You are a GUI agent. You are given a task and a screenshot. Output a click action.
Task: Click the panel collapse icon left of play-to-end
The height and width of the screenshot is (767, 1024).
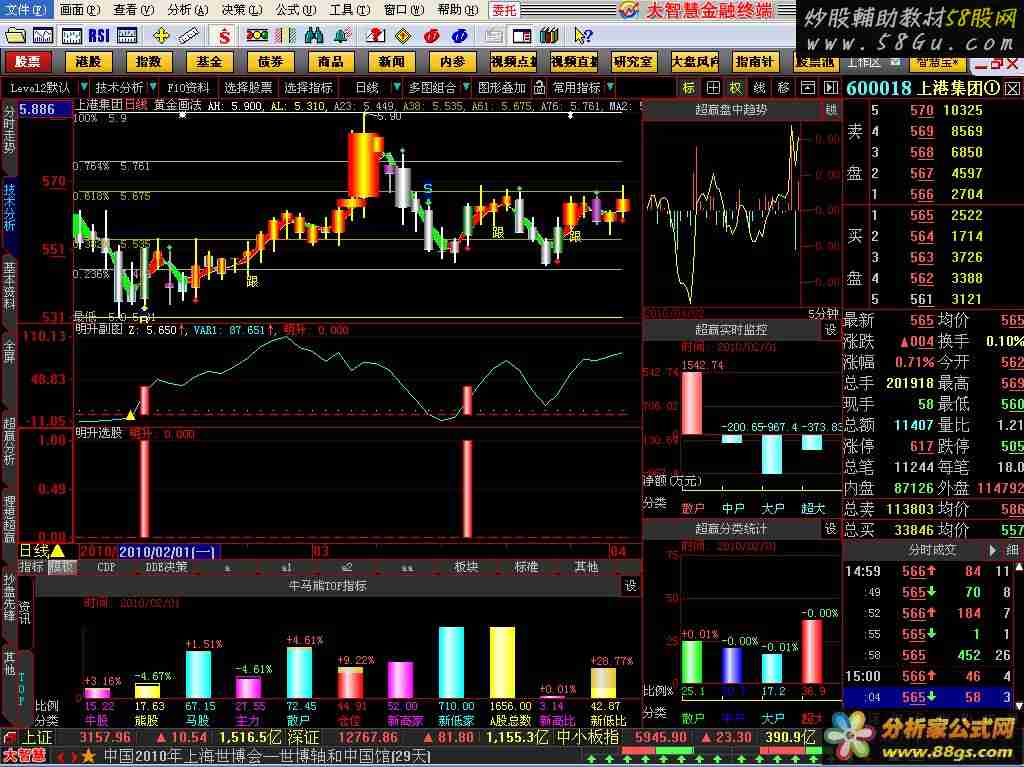[x=808, y=88]
